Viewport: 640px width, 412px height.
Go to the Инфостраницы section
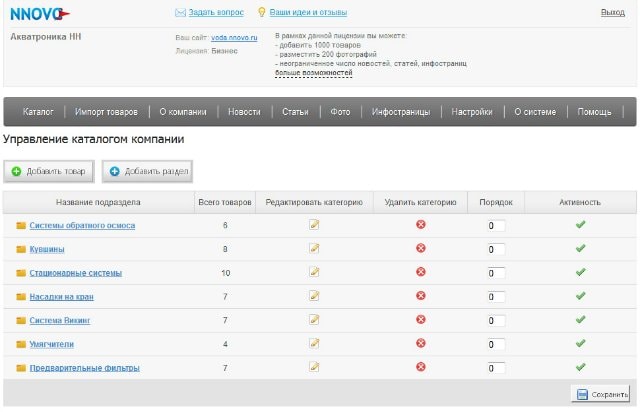pyautogui.click(x=400, y=112)
